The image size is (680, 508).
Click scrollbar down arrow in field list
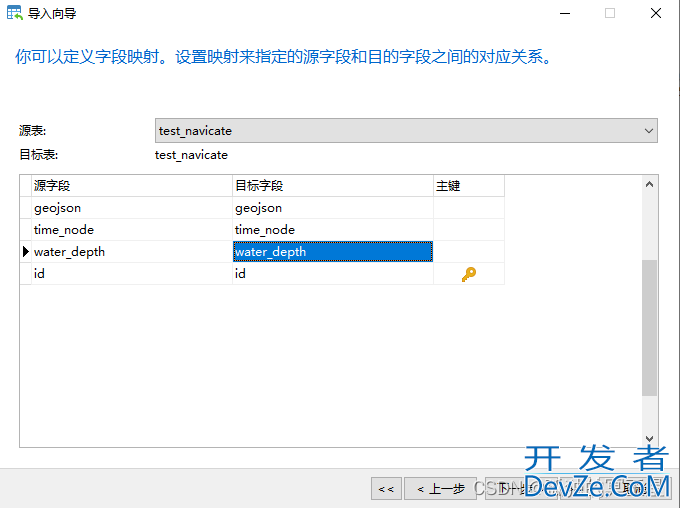[649, 439]
